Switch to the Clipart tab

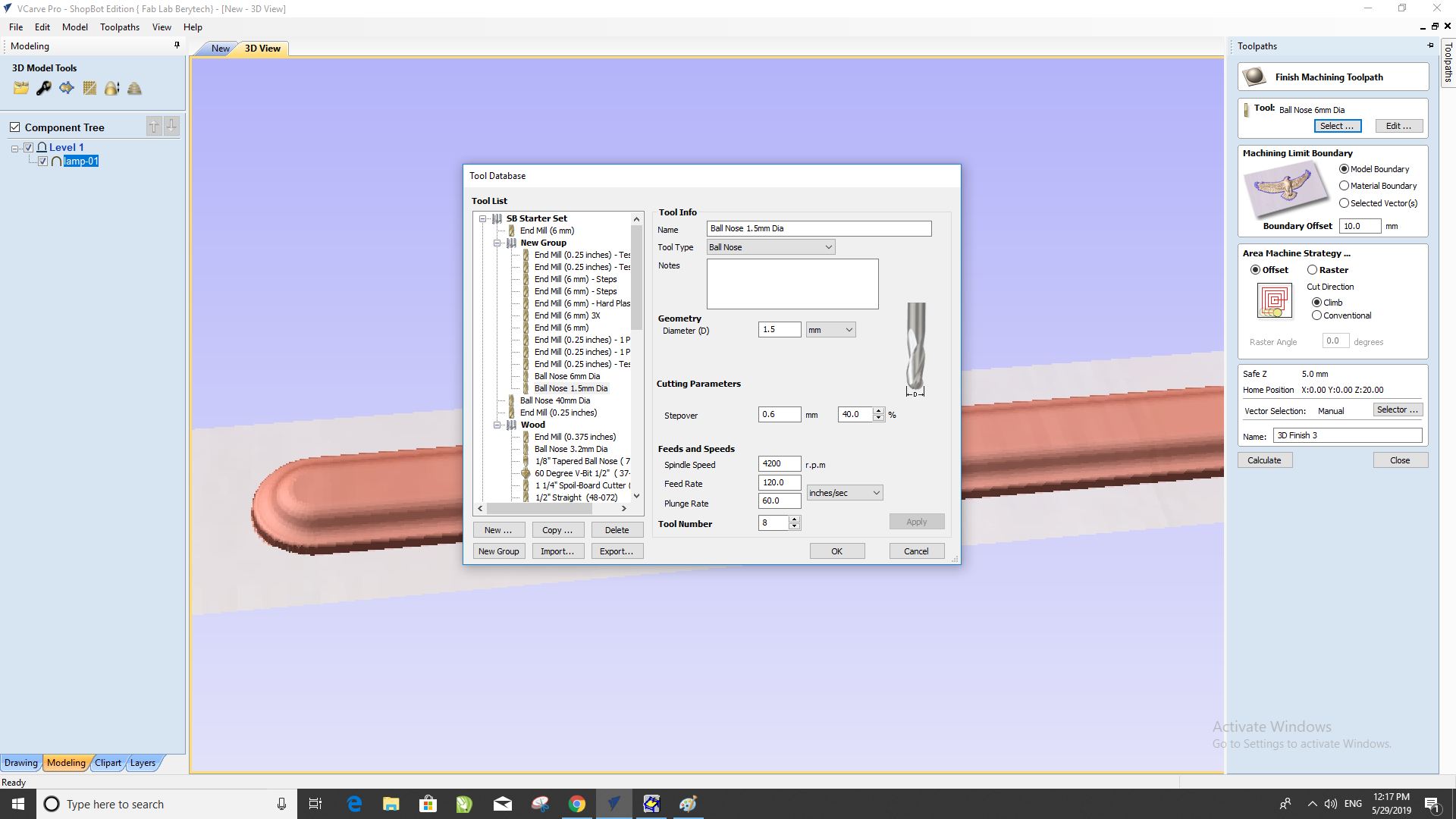[x=108, y=763]
